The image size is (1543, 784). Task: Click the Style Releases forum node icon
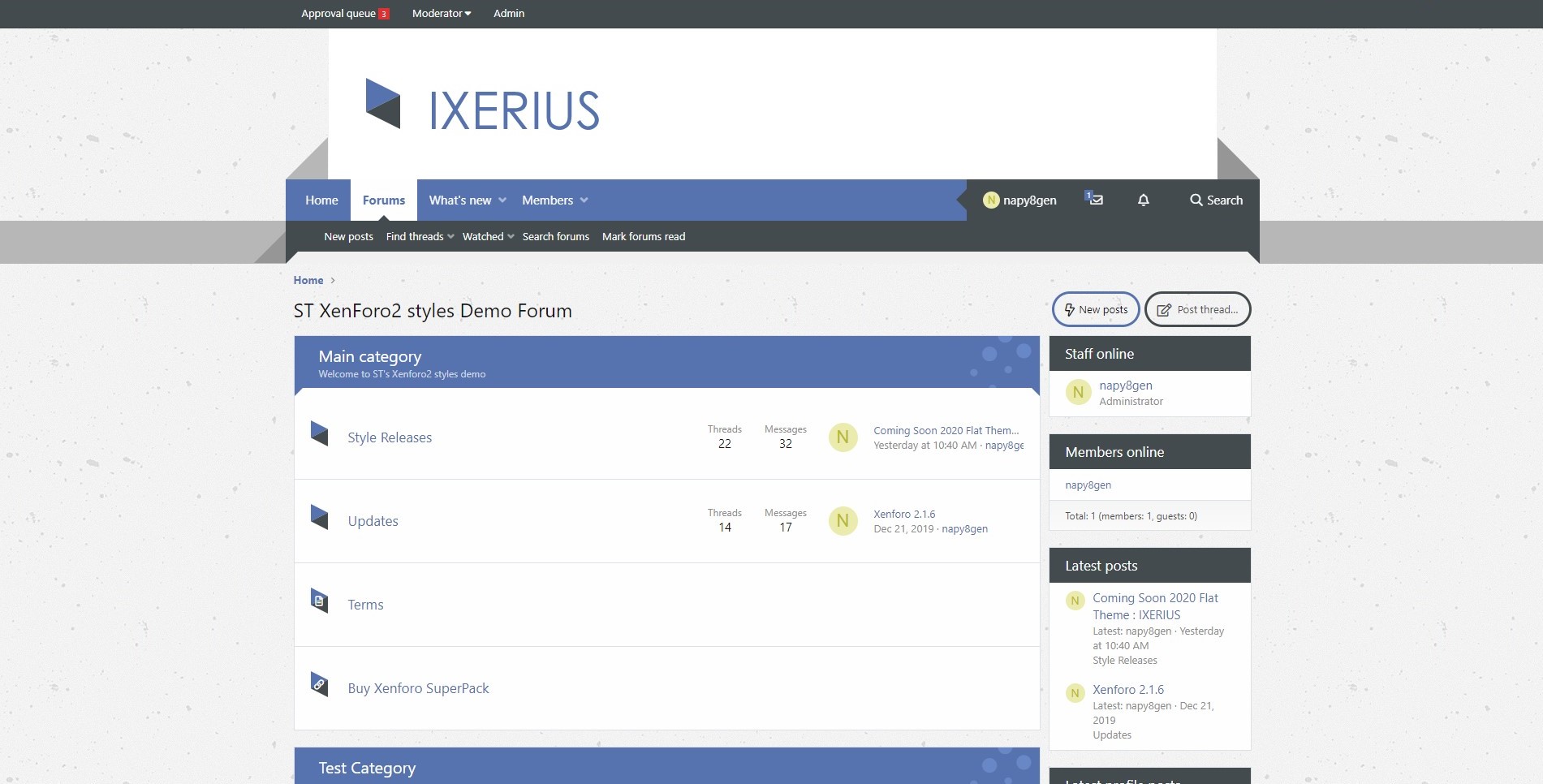pyautogui.click(x=319, y=433)
